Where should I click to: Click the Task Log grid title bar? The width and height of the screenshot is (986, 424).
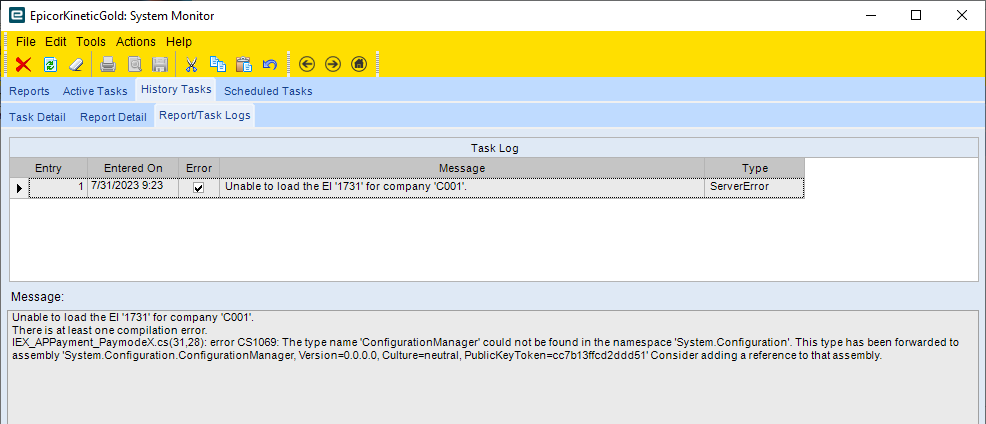click(x=494, y=148)
